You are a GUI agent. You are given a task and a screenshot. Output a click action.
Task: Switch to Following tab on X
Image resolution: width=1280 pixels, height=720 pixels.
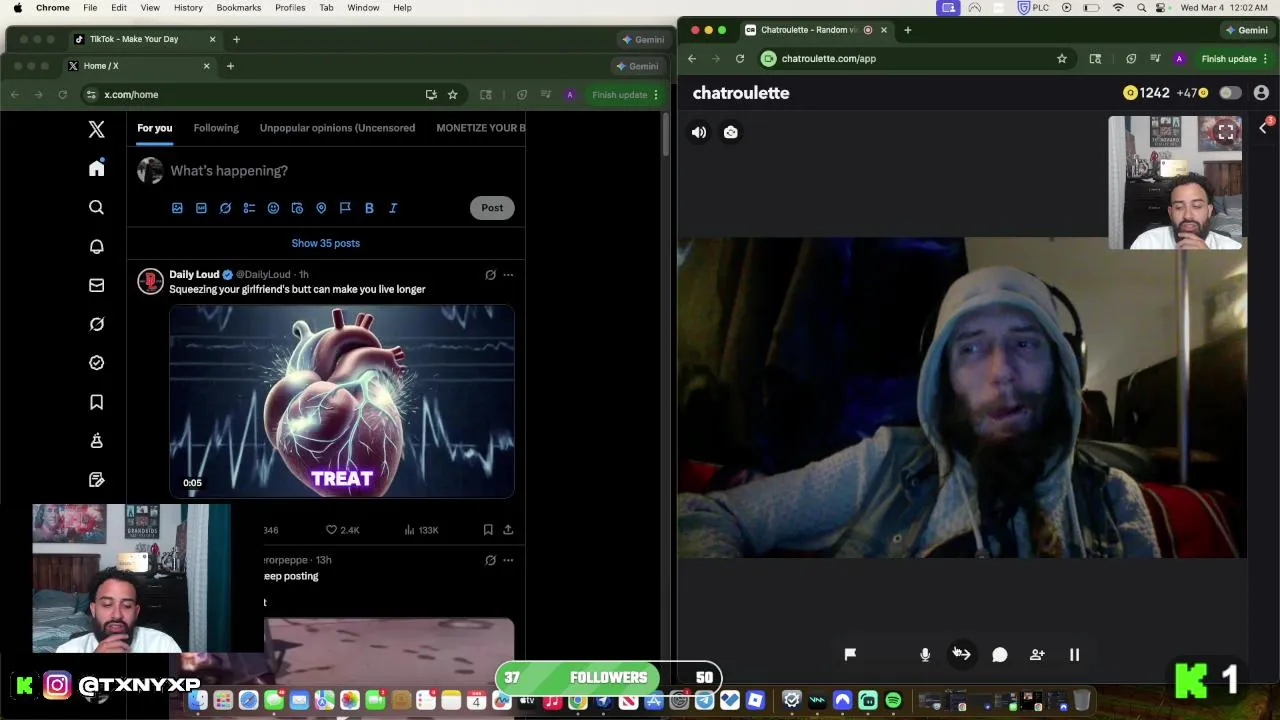[216, 128]
